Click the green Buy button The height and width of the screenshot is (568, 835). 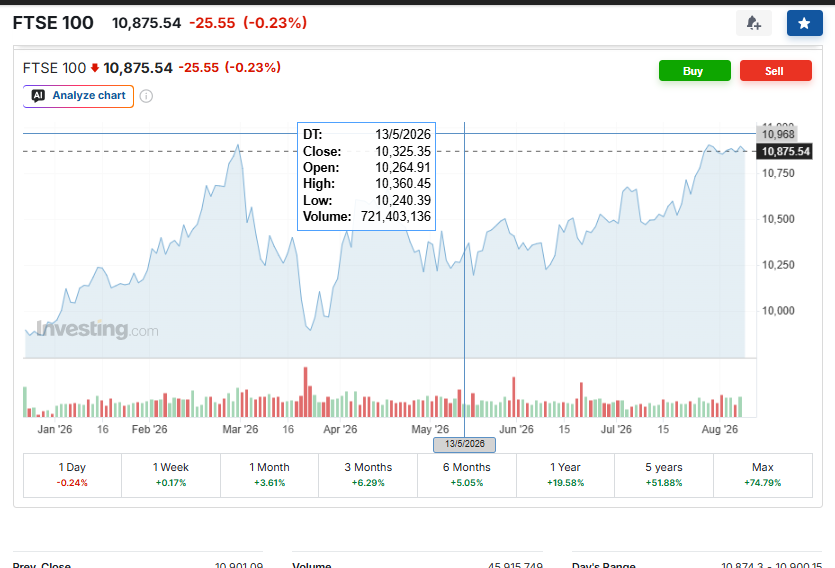tap(694, 71)
